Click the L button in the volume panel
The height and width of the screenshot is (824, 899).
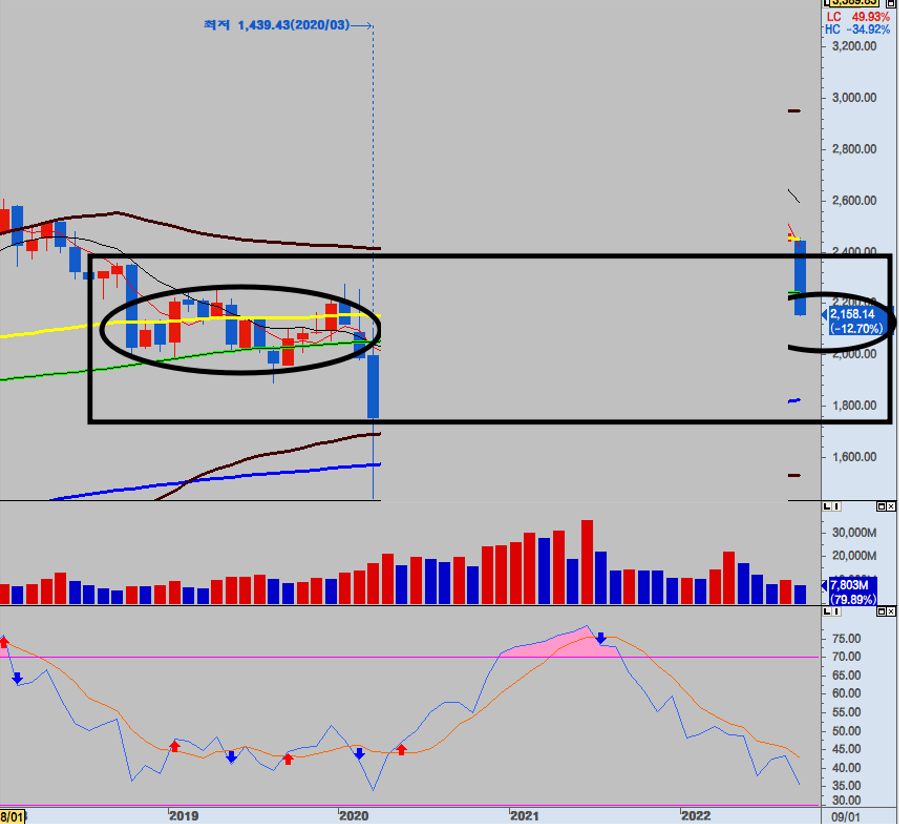[x=827, y=506]
